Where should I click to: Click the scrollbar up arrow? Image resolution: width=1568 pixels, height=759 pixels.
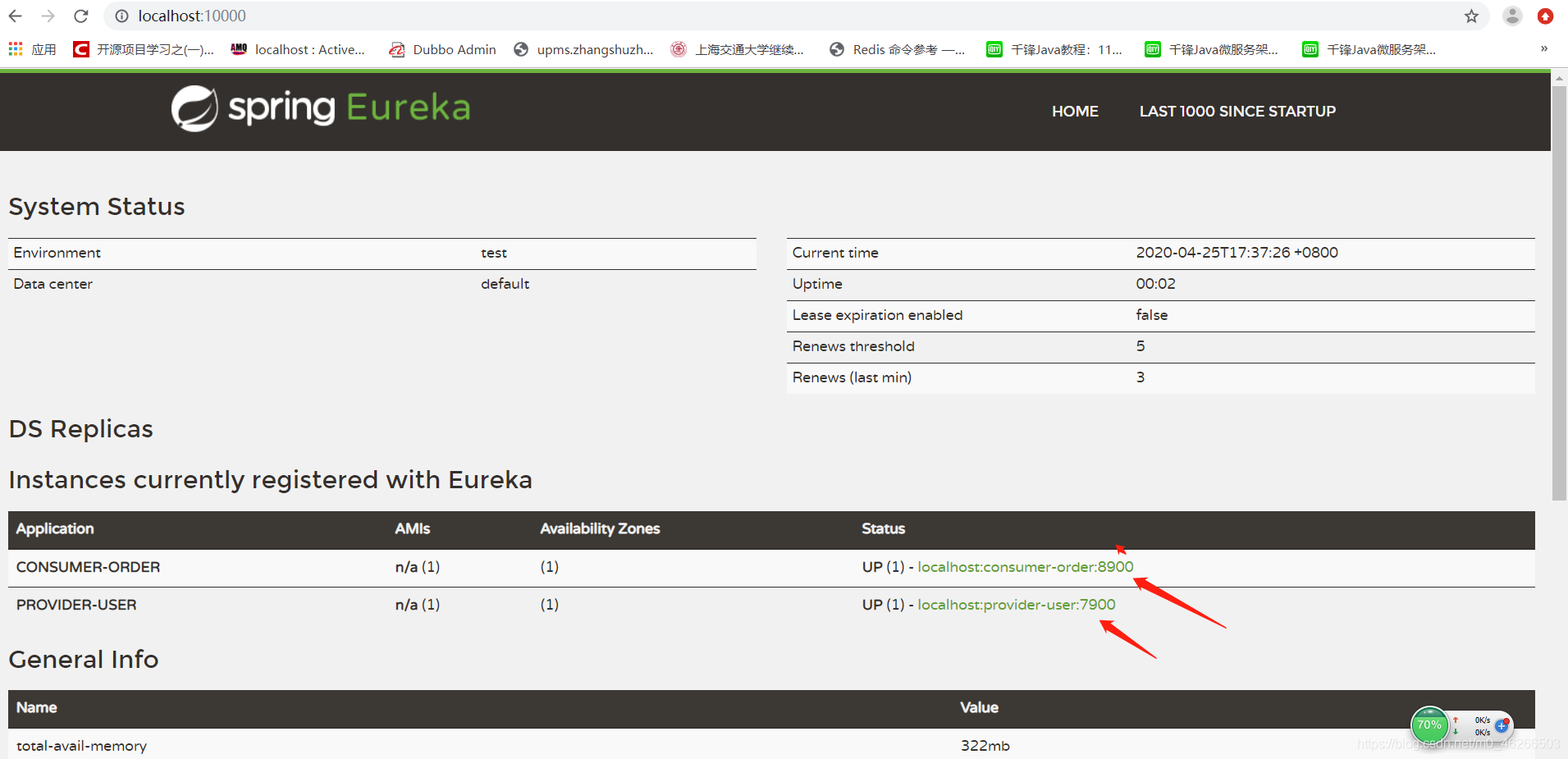[1559, 78]
